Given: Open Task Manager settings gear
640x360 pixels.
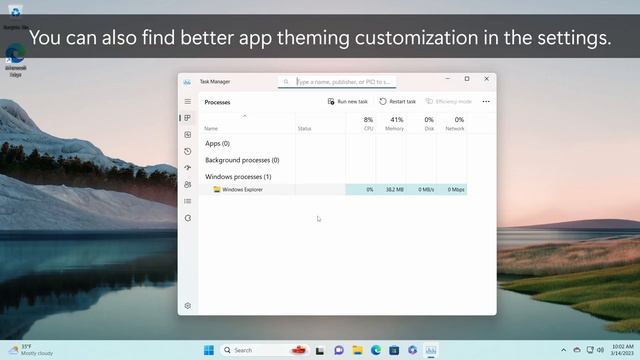Looking at the screenshot, I should (188, 306).
